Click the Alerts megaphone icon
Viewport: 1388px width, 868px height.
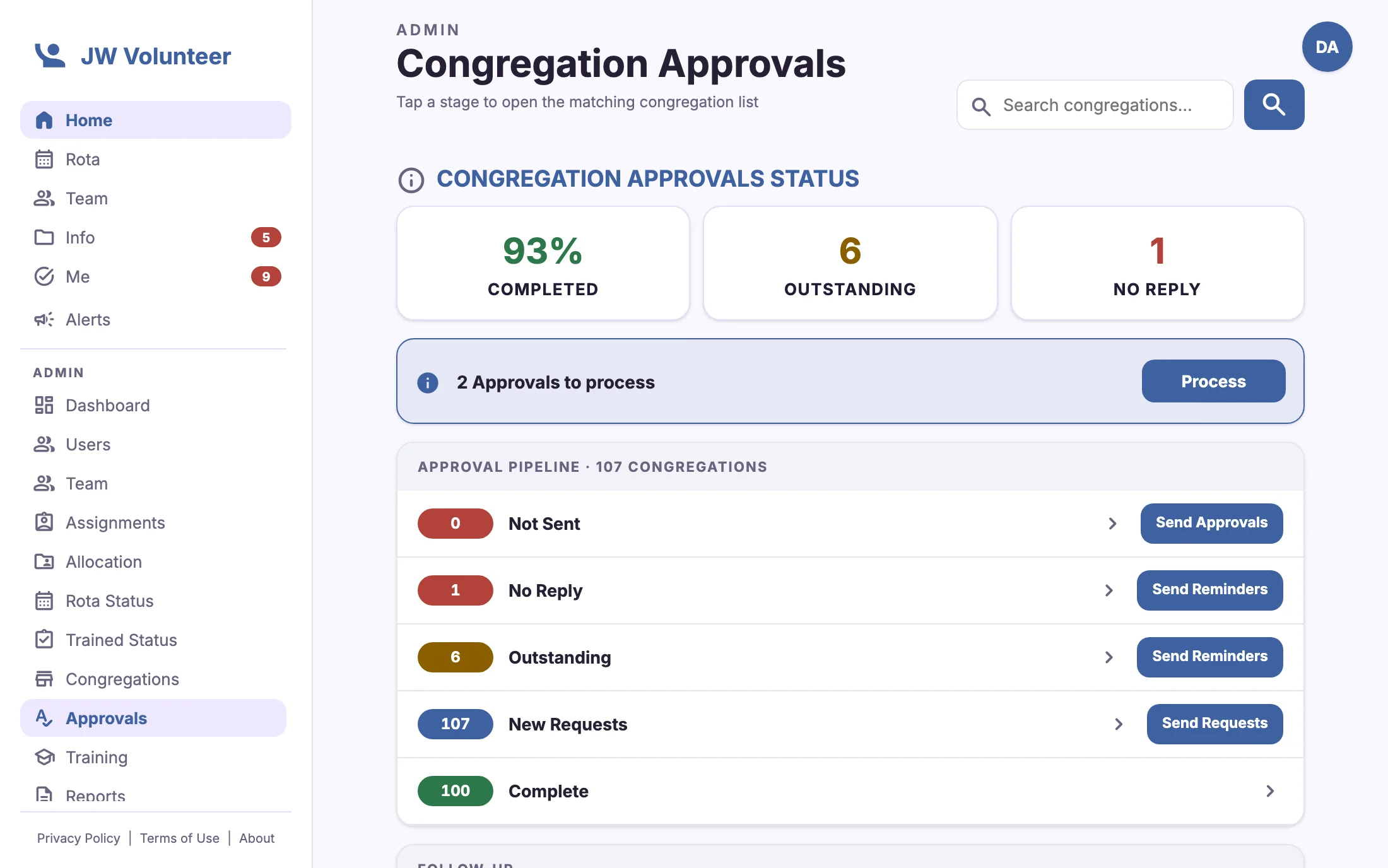(44, 319)
